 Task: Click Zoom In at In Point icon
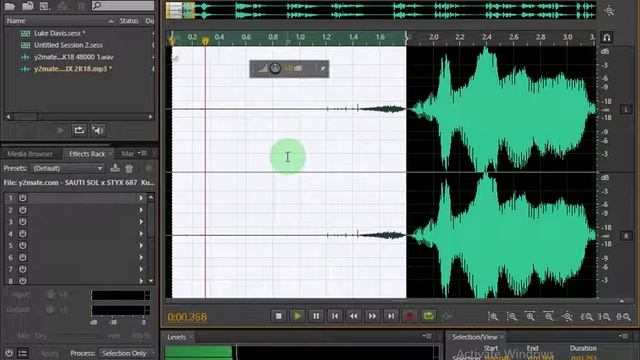tap(587, 316)
